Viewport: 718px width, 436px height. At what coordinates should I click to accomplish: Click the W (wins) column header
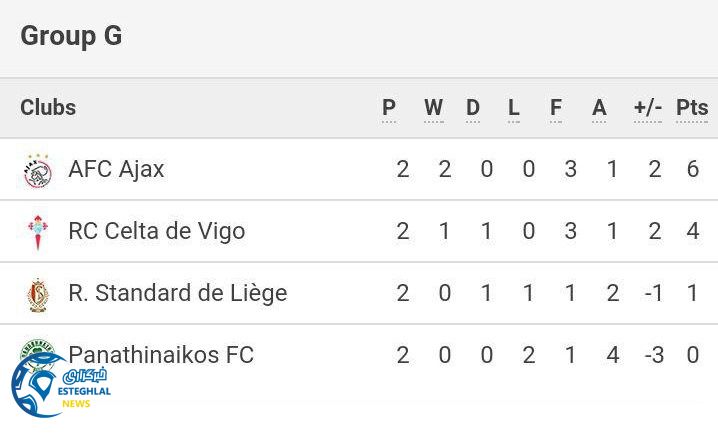433,108
